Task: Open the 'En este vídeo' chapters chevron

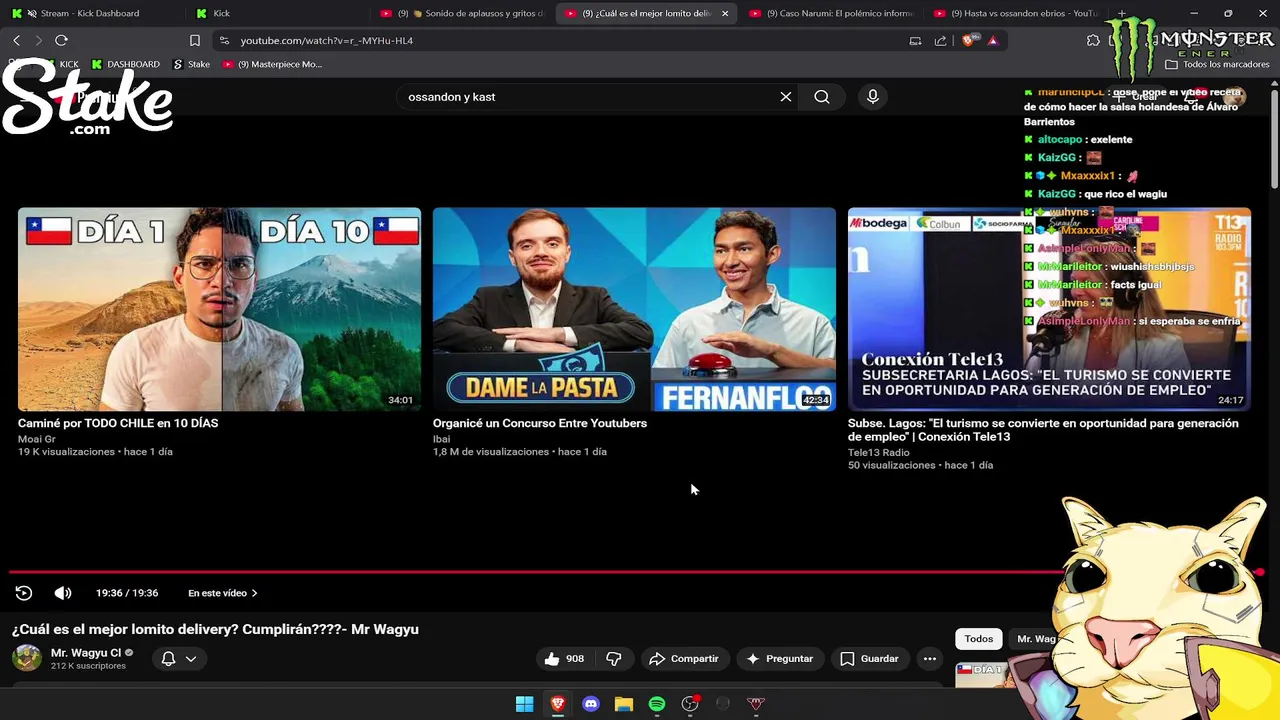Action: 254,593
